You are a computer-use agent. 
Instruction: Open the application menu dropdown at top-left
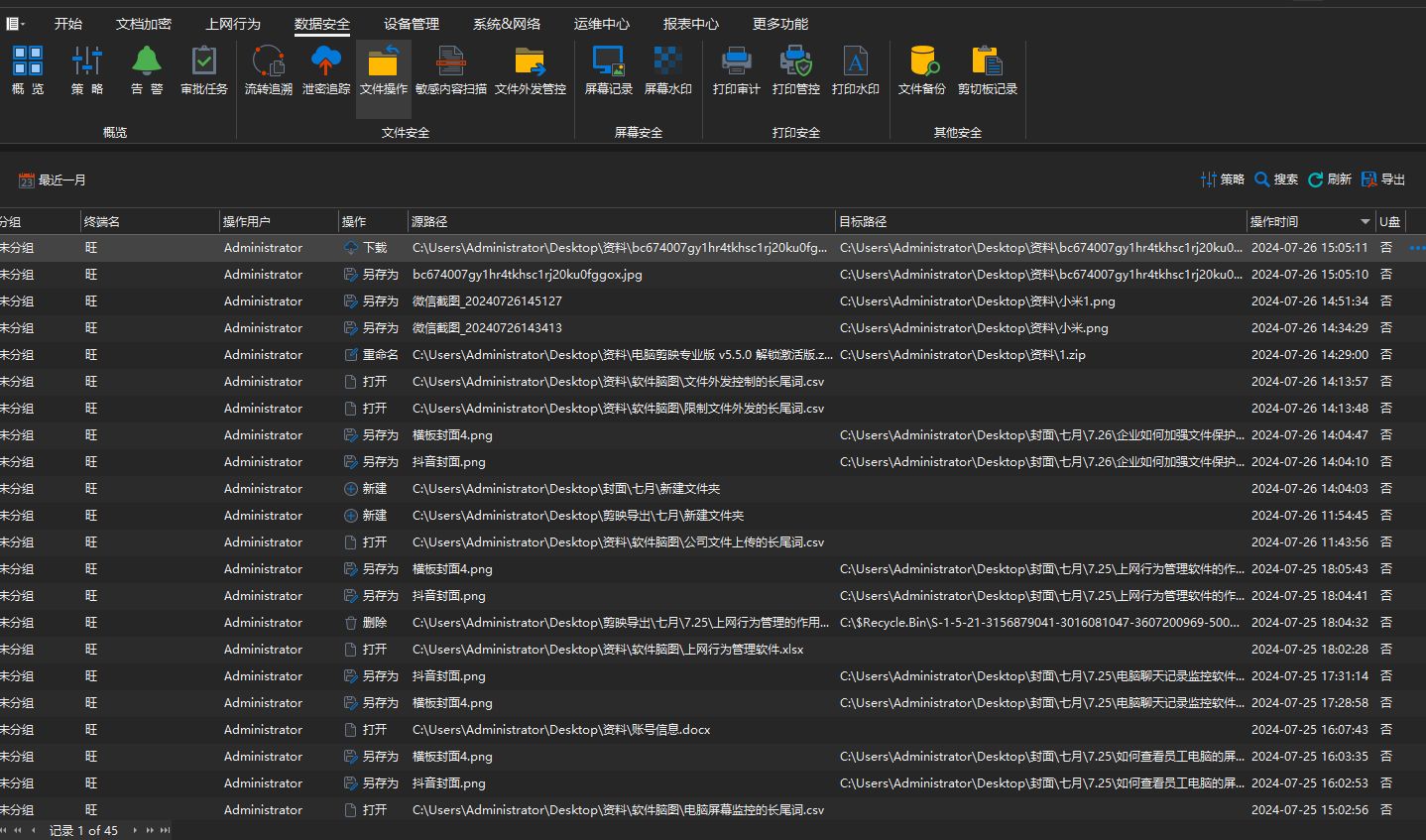[15, 24]
